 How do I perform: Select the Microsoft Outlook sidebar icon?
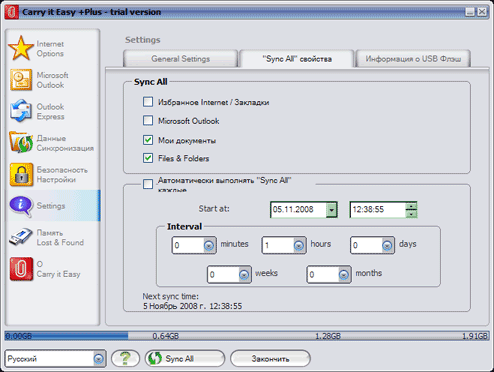click(21, 80)
